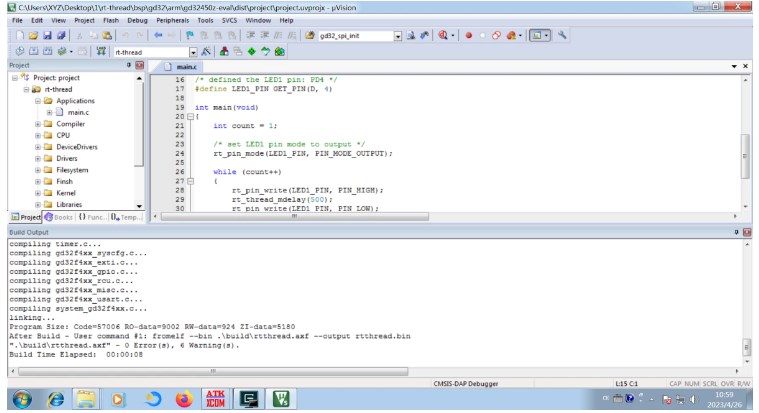
Task: Open Firefox from the taskbar
Action: [184, 399]
